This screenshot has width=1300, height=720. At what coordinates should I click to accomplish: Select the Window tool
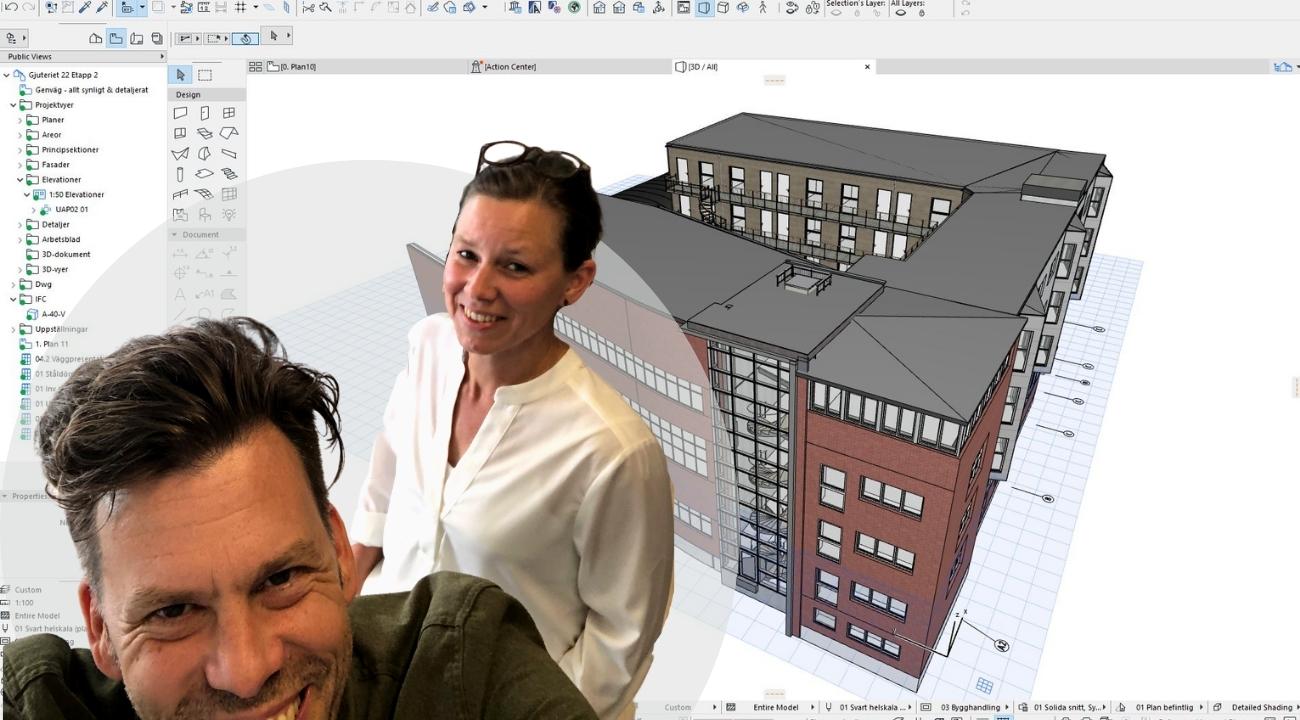click(x=229, y=113)
